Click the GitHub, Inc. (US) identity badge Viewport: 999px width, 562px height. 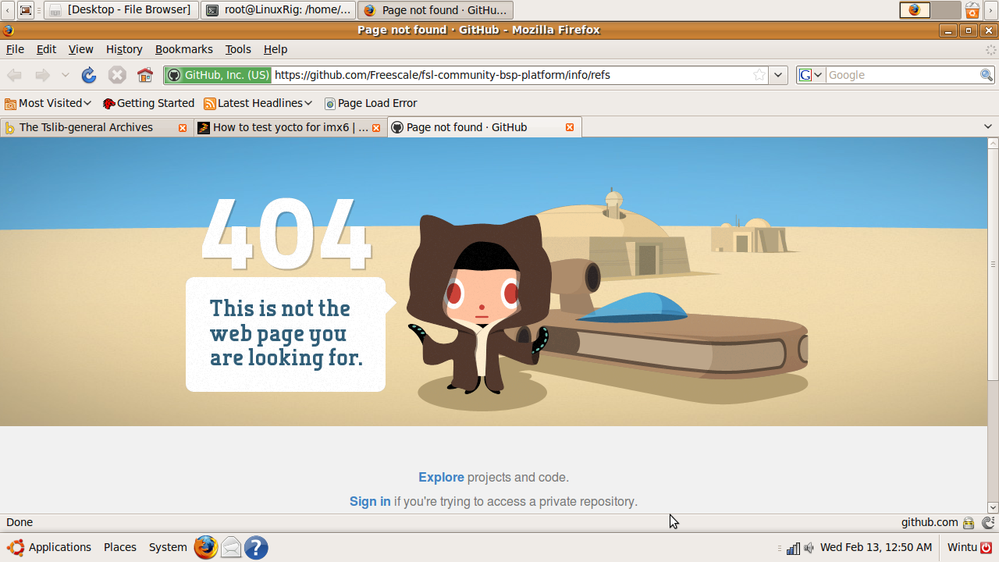pyautogui.click(x=219, y=75)
